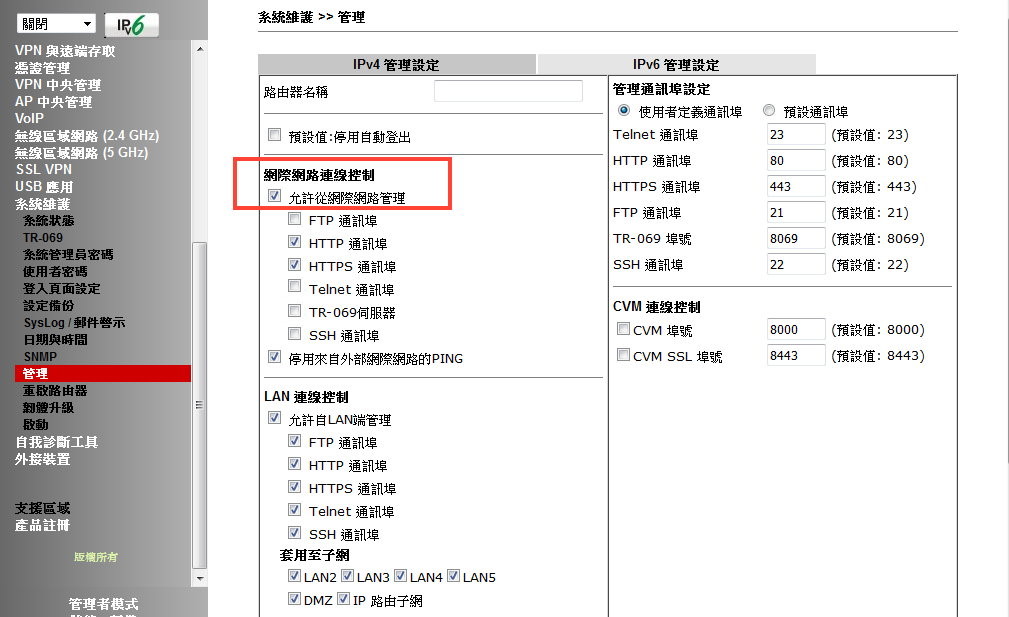Switch to IPv6 管理設定 tab
Screen dimensions: 1009x617
676,65
